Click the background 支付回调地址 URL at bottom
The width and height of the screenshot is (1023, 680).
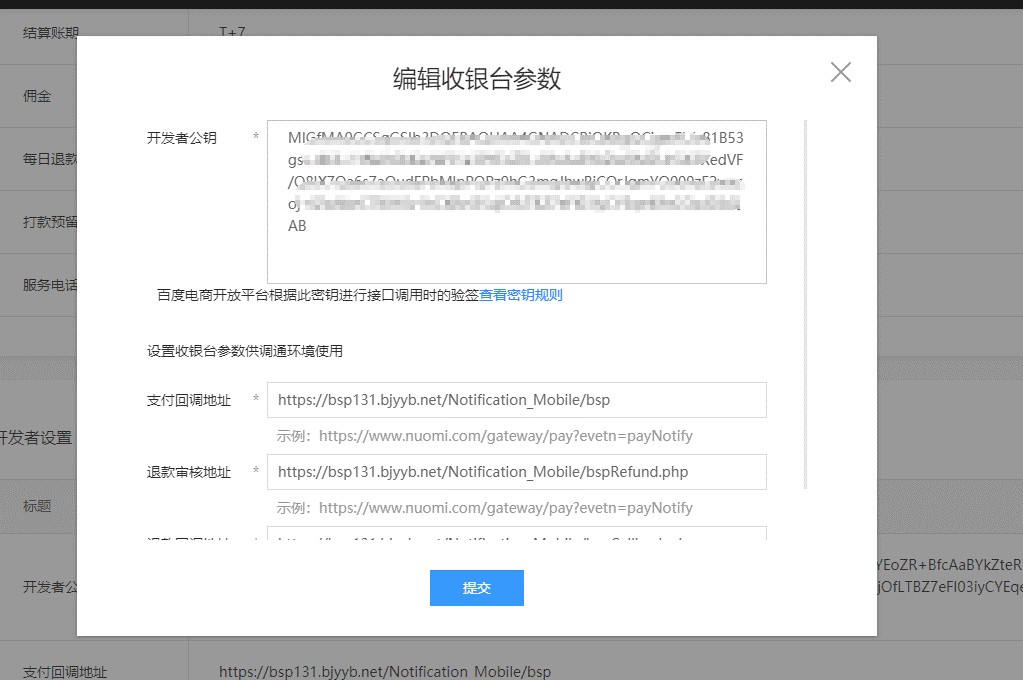385,672
